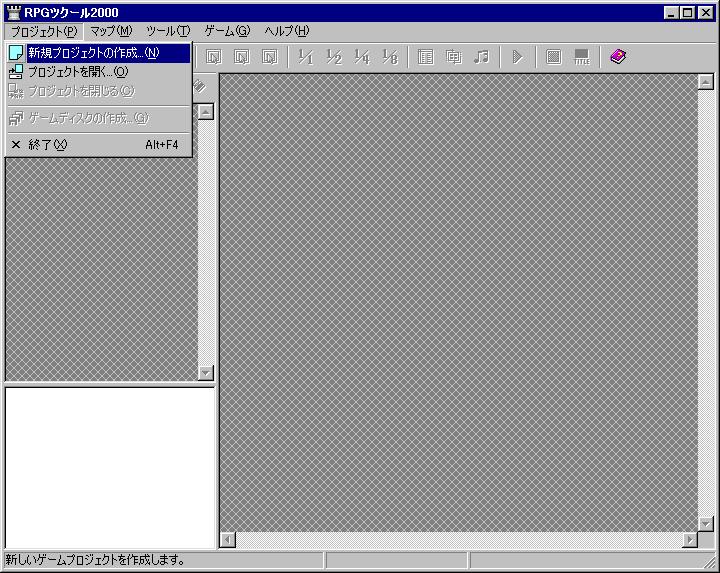Choose 新規プロジェクトの作成...(N) from the menu
Viewport: 720px width, 573px height.
coord(99,53)
